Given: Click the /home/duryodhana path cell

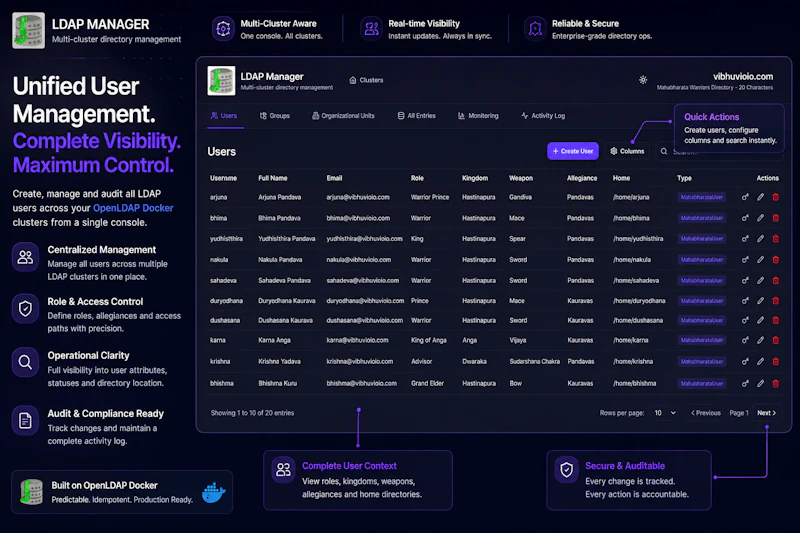Looking at the screenshot, I should (639, 301).
